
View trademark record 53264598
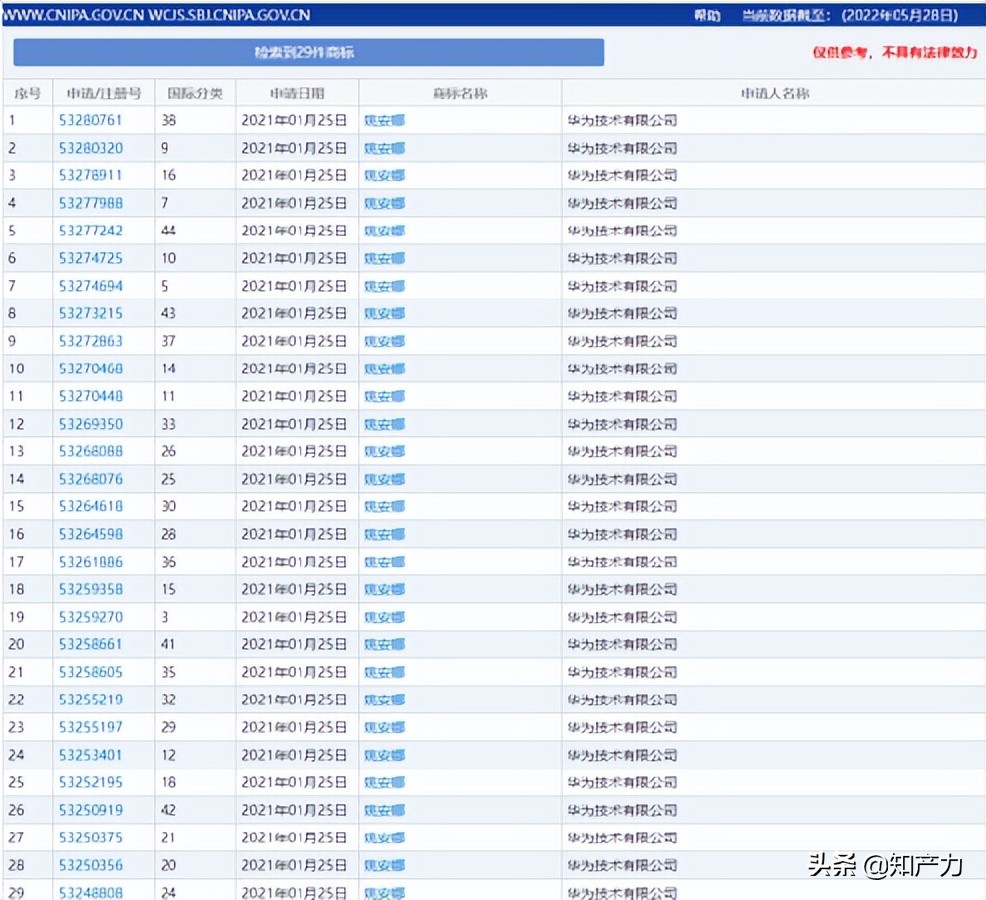(x=91, y=534)
